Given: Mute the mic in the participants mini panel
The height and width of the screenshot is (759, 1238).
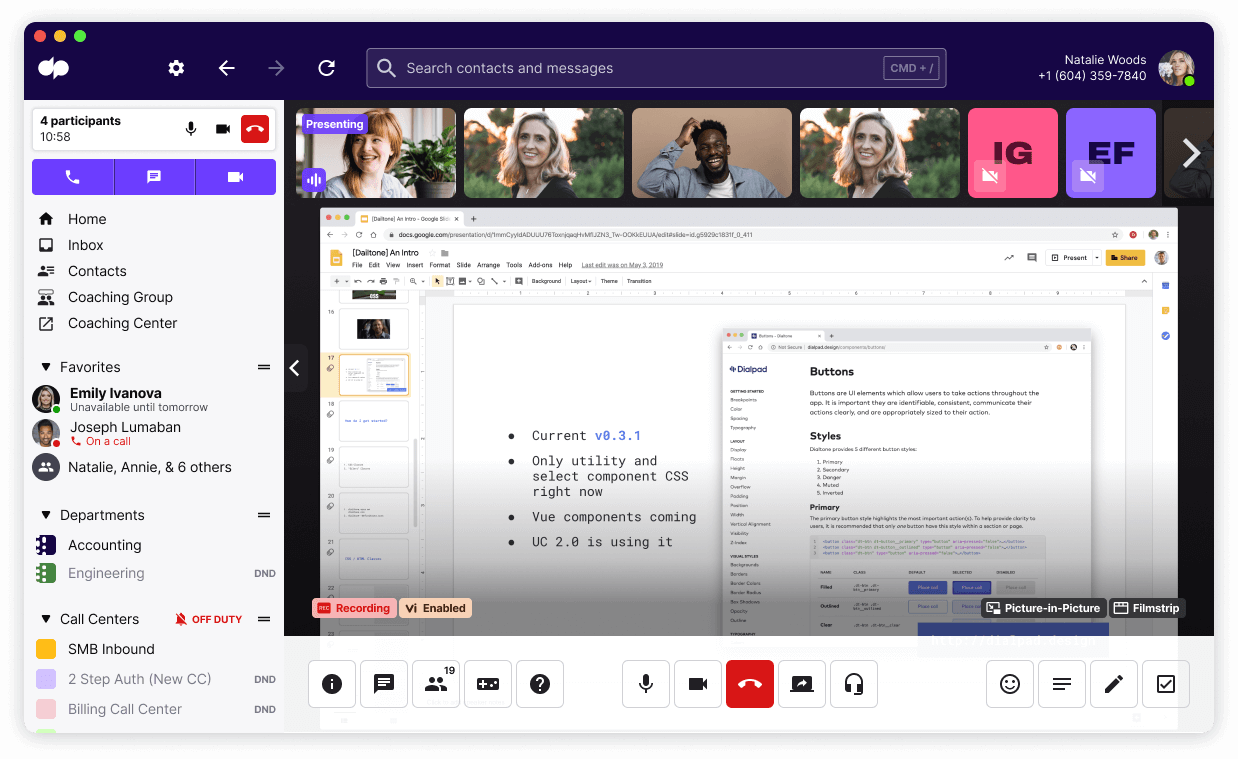Looking at the screenshot, I should (190, 128).
